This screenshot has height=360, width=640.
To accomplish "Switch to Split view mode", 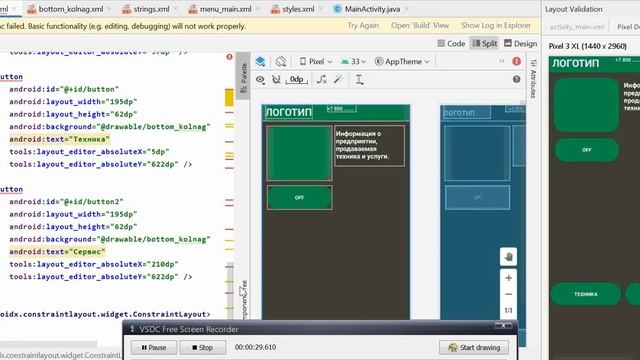I will tap(484, 43).
